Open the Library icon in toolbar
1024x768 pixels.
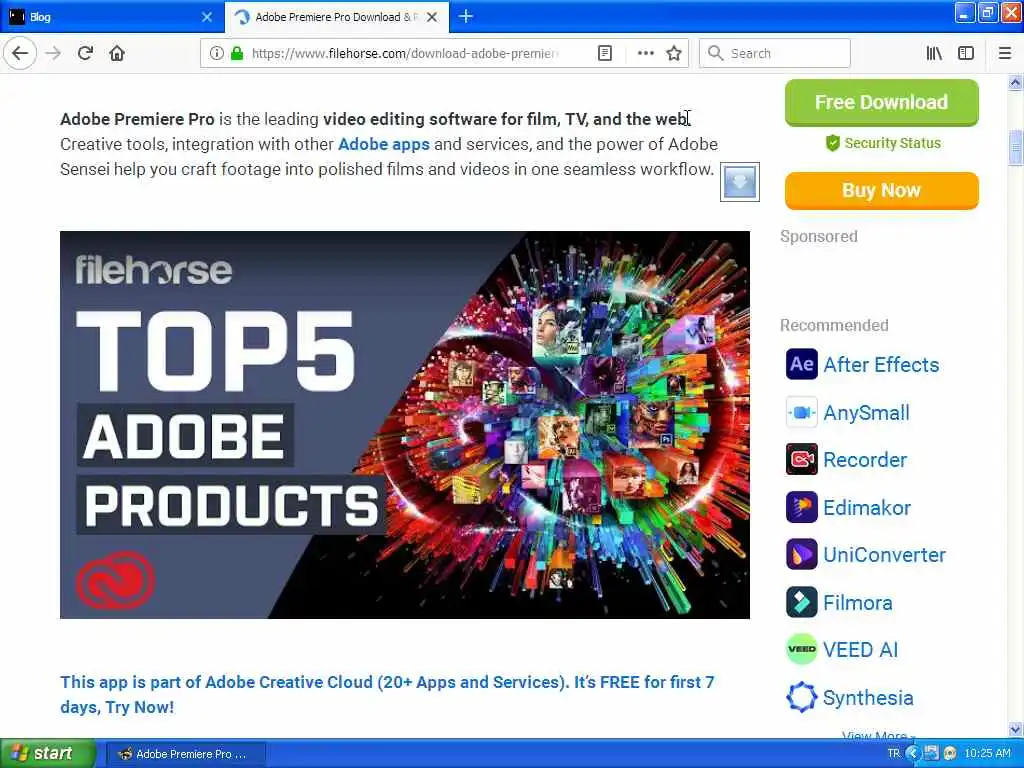935,54
